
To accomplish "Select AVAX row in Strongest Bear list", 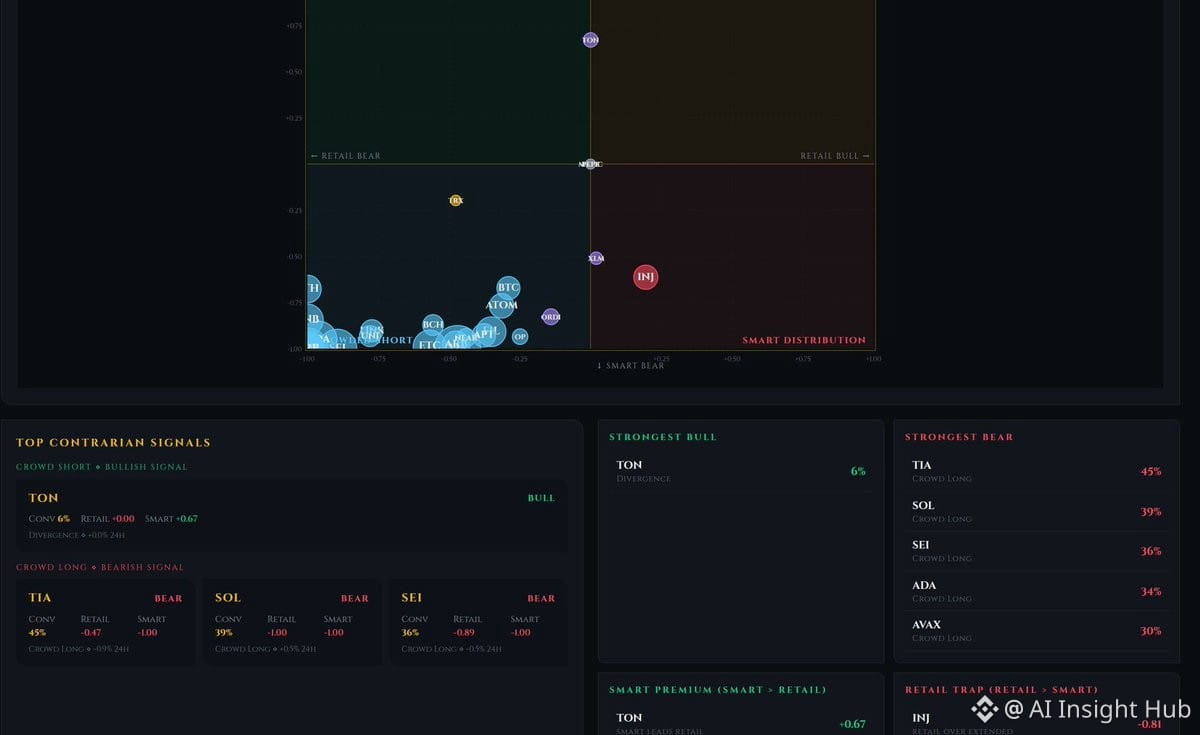I will (1037, 631).
